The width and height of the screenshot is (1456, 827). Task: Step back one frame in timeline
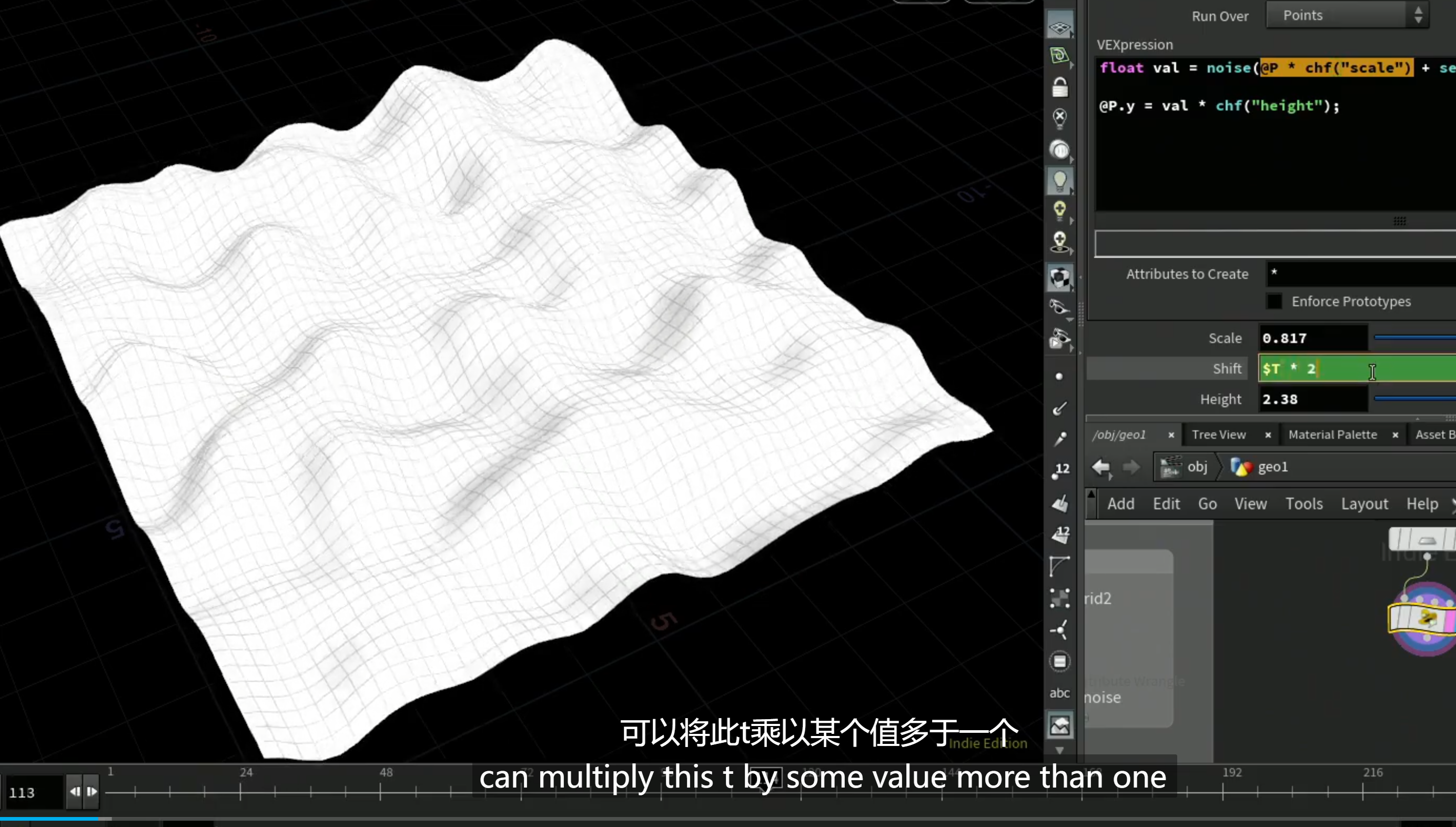tap(75, 791)
